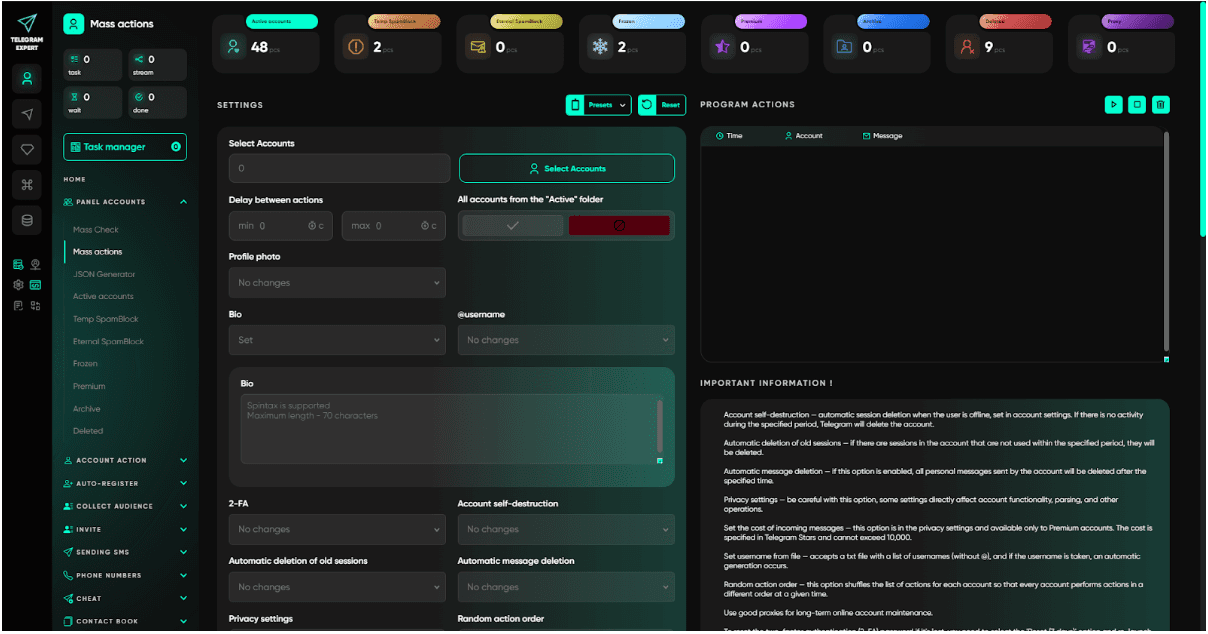Click the info icon on Task manager button
This screenshot has height=634, width=1208.
[x=178, y=146]
